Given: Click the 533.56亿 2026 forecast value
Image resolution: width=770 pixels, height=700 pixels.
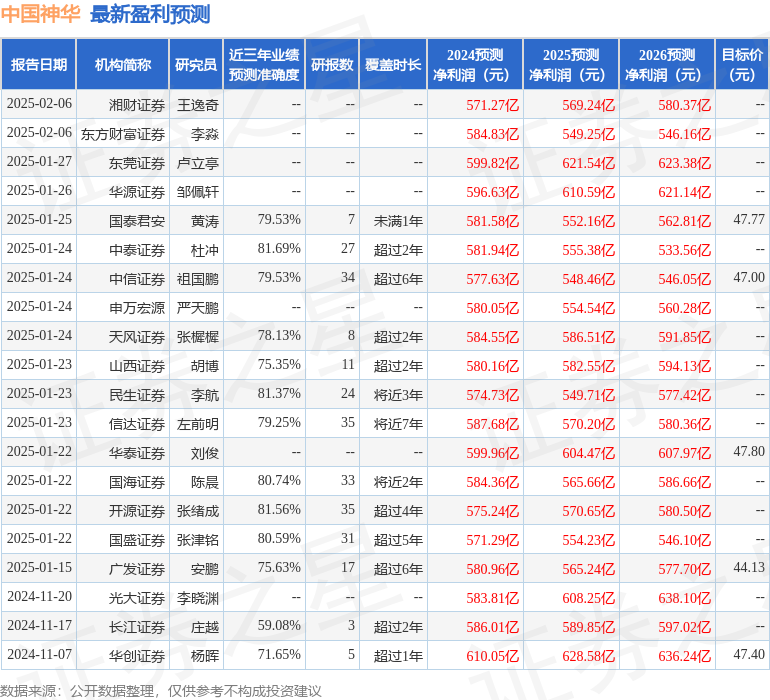Looking at the screenshot, I should (685, 250).
